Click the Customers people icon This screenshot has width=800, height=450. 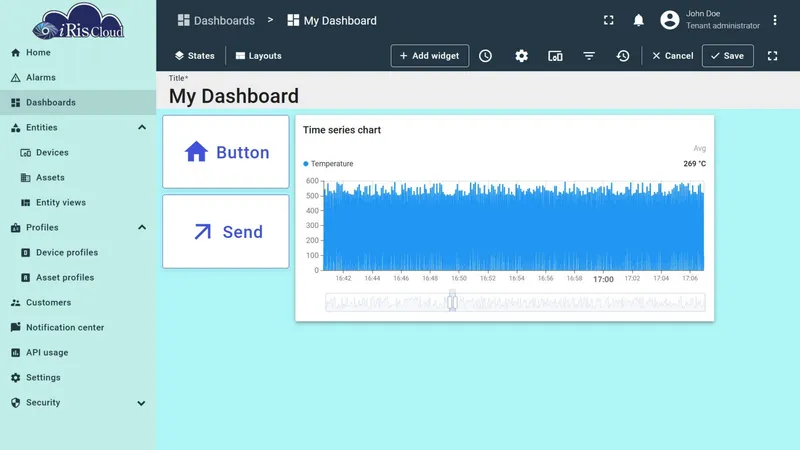click(15, 303)
